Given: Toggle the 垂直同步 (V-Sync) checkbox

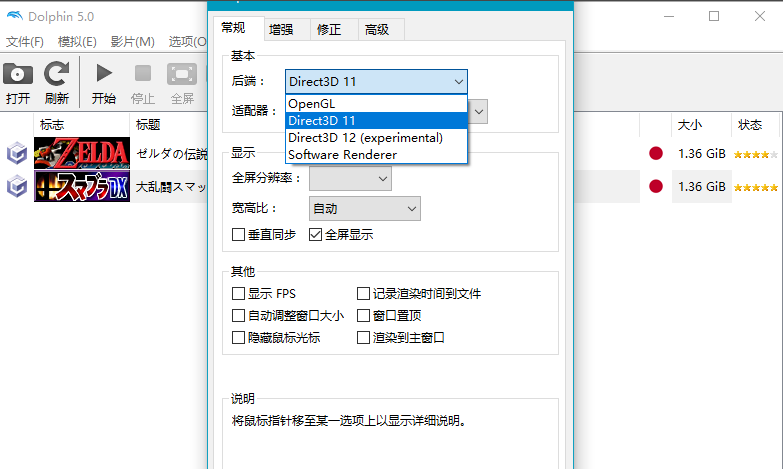Looking at the screenshot, I should 238,234.
